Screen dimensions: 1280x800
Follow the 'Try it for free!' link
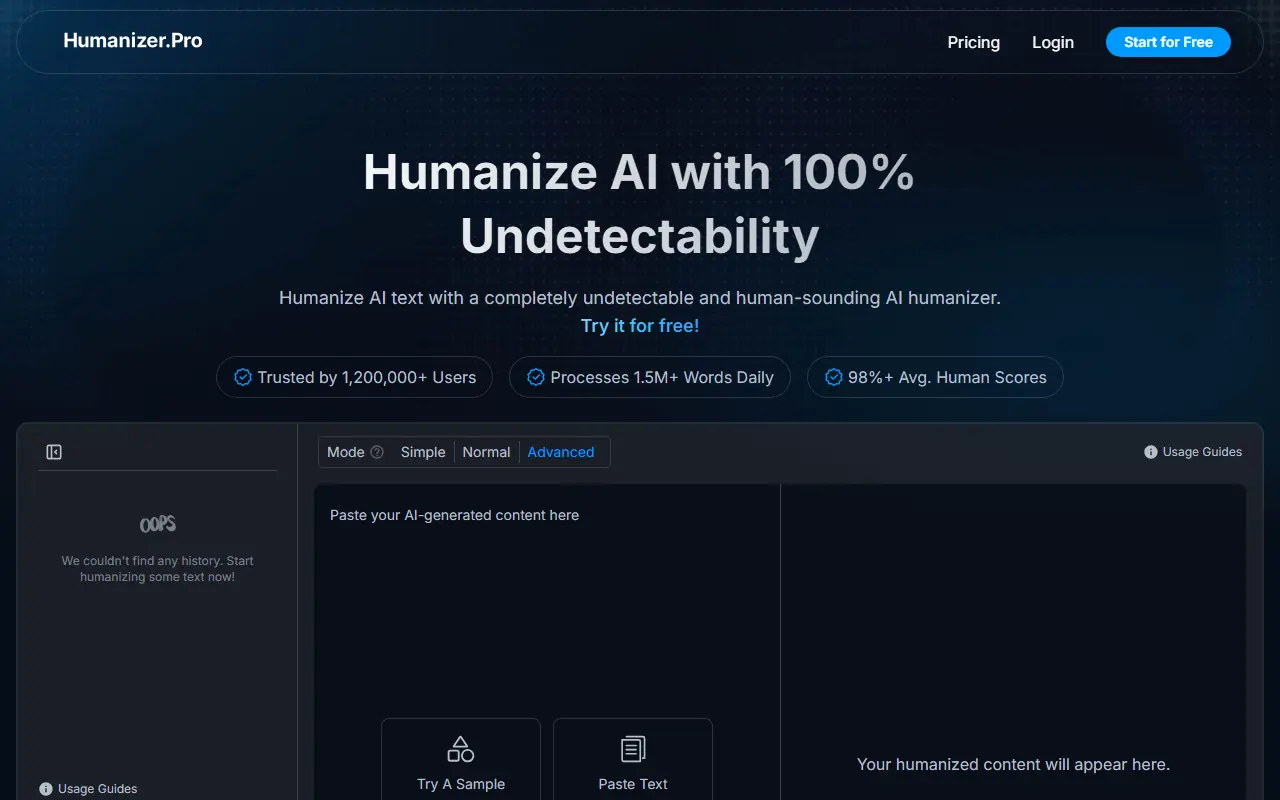[640, 326]
